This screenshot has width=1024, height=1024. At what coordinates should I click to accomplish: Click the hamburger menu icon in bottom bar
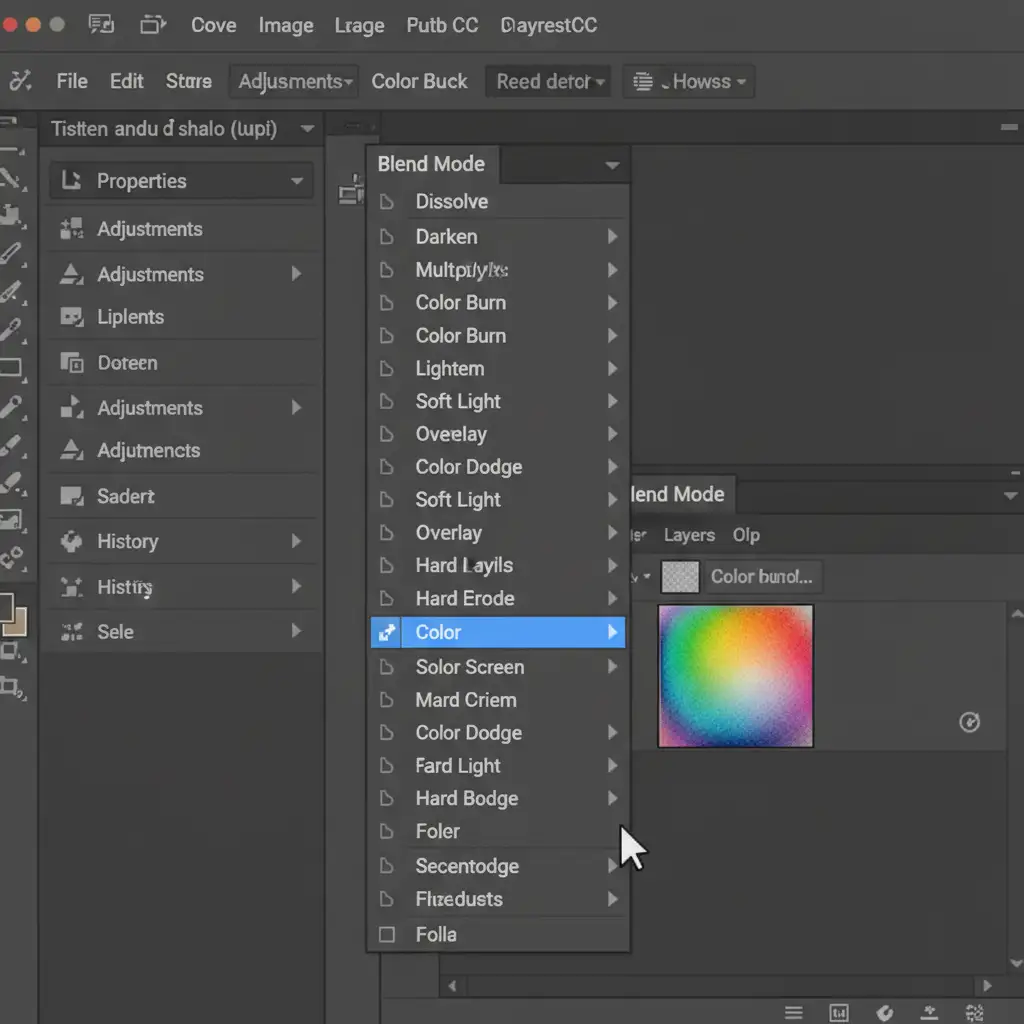(x=793, y=1012)
